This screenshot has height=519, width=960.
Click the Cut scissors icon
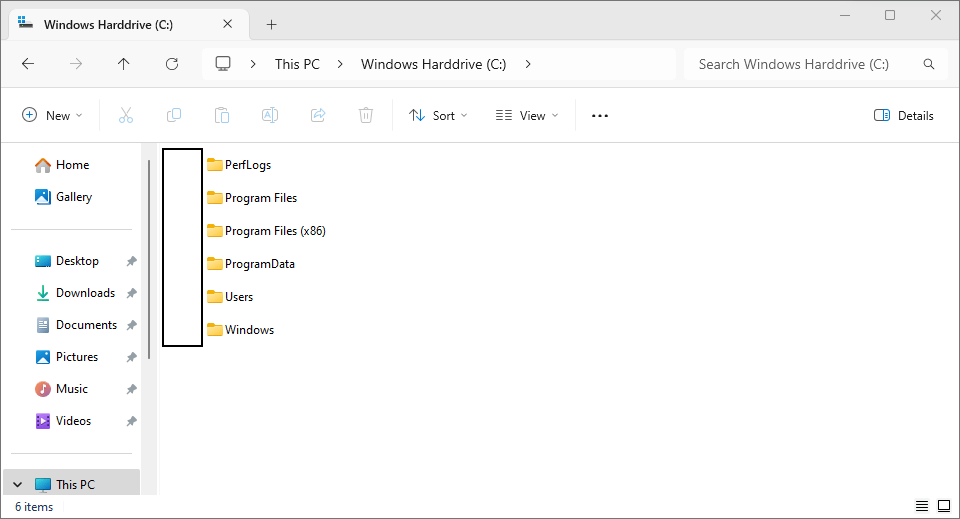tap(126, 115)
